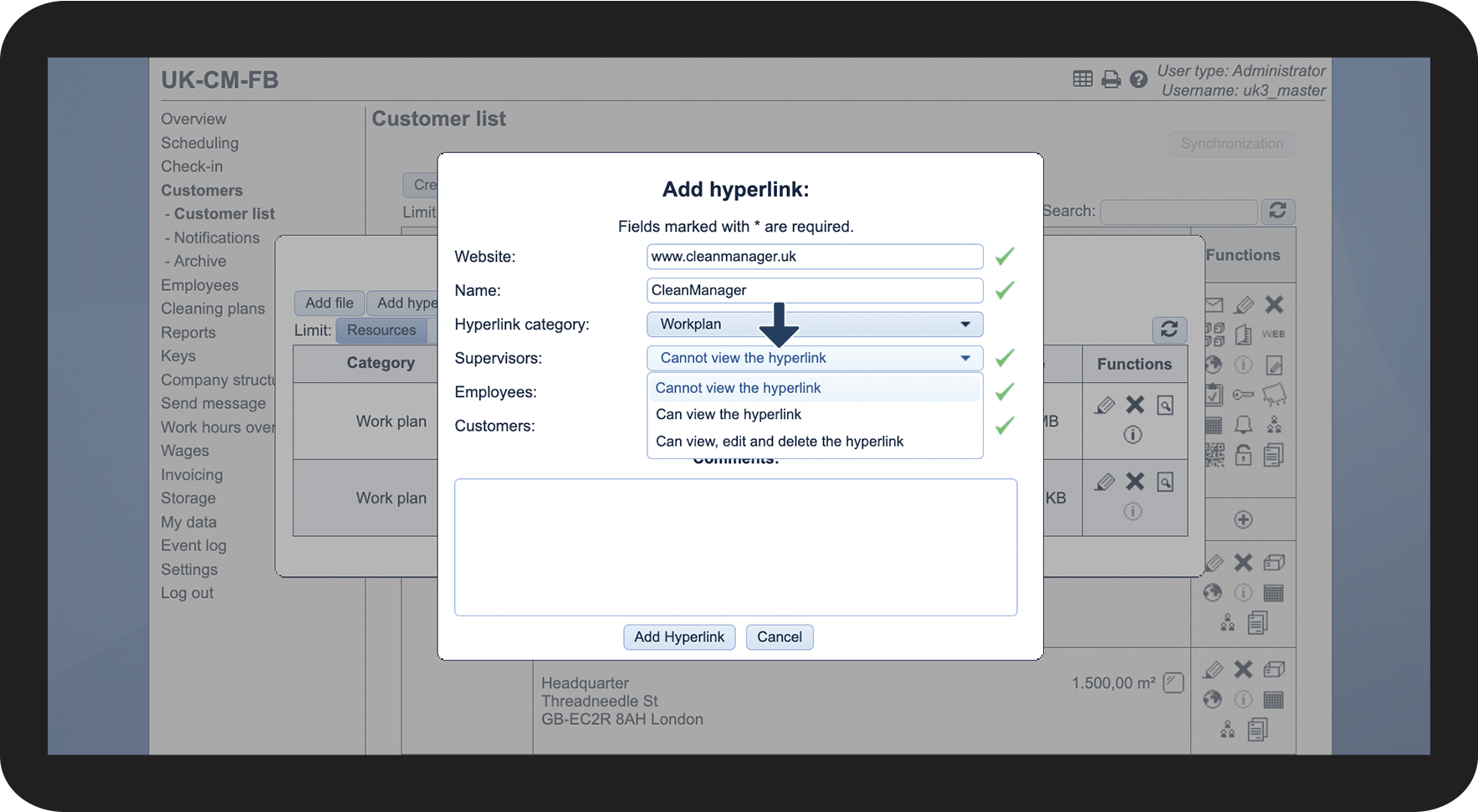Collapse the Supervisors permission dropdown

815,358
